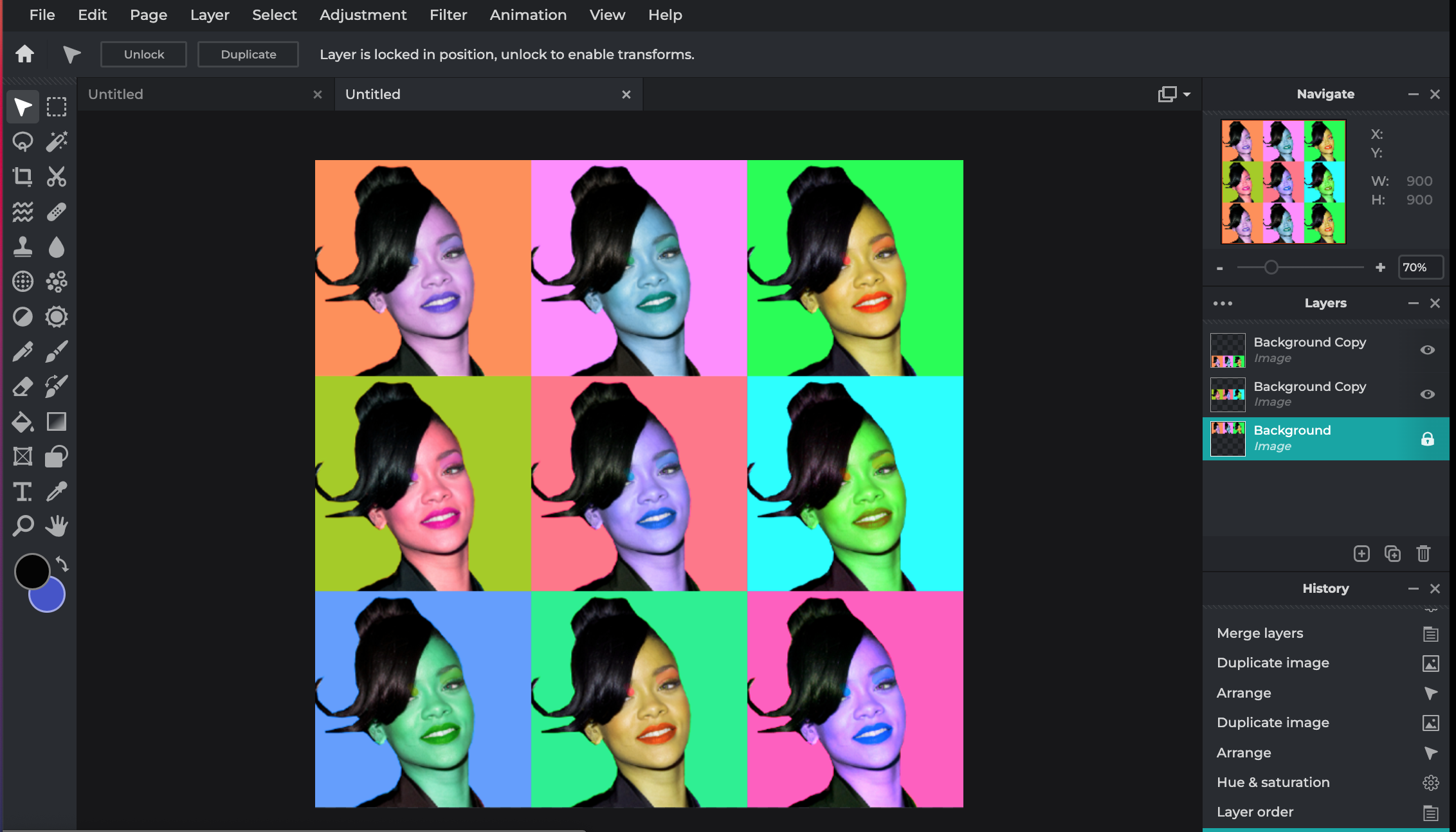Select the Hue & saturation history step
Screen dimensions: 1456x832
(1326, 782)
